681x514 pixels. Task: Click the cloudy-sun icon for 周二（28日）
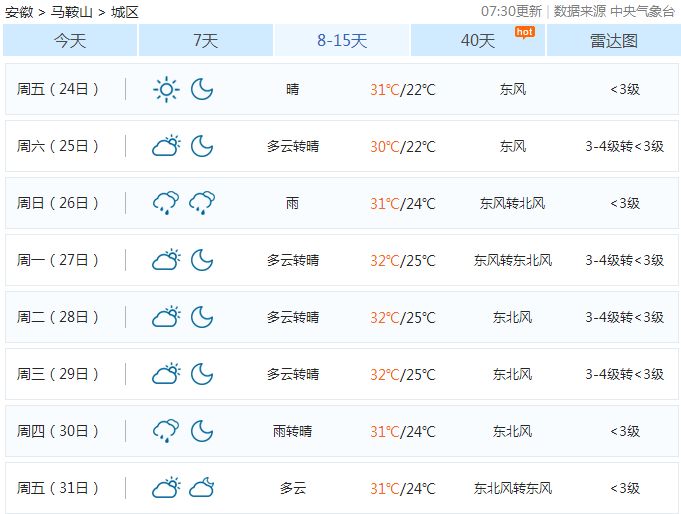click(x=166, y=317)
